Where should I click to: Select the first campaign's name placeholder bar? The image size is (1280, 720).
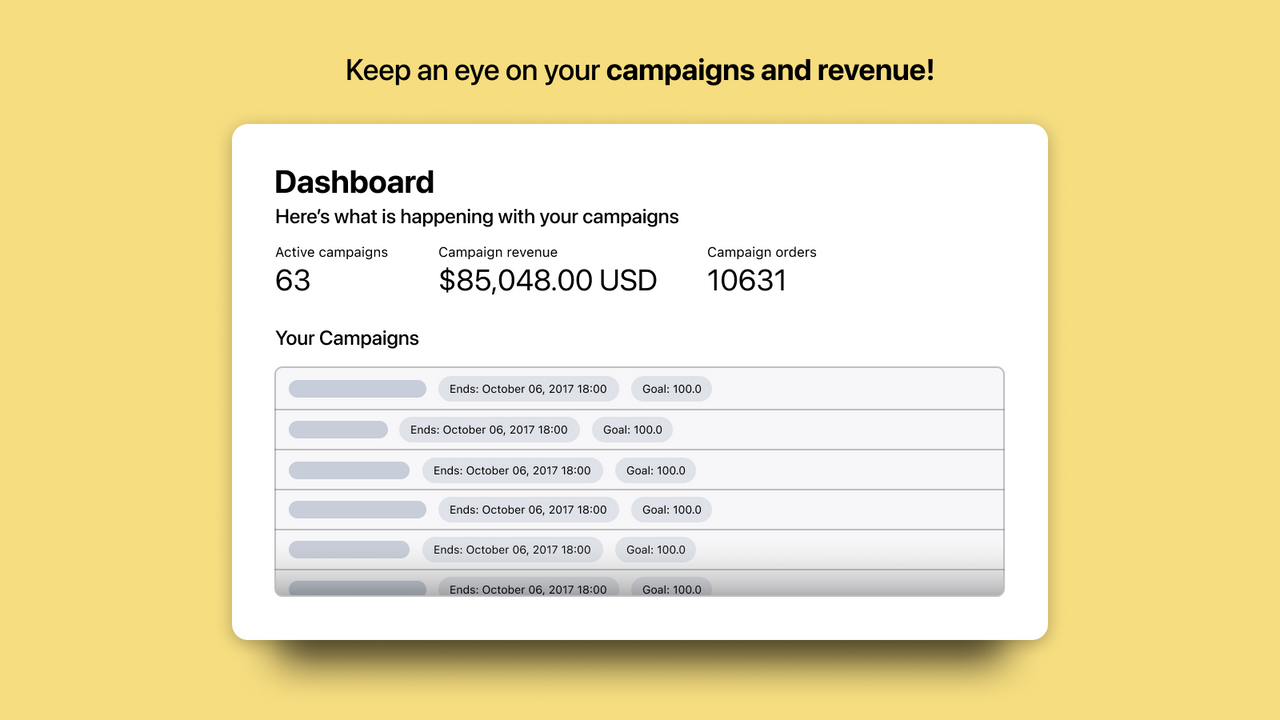356,388
